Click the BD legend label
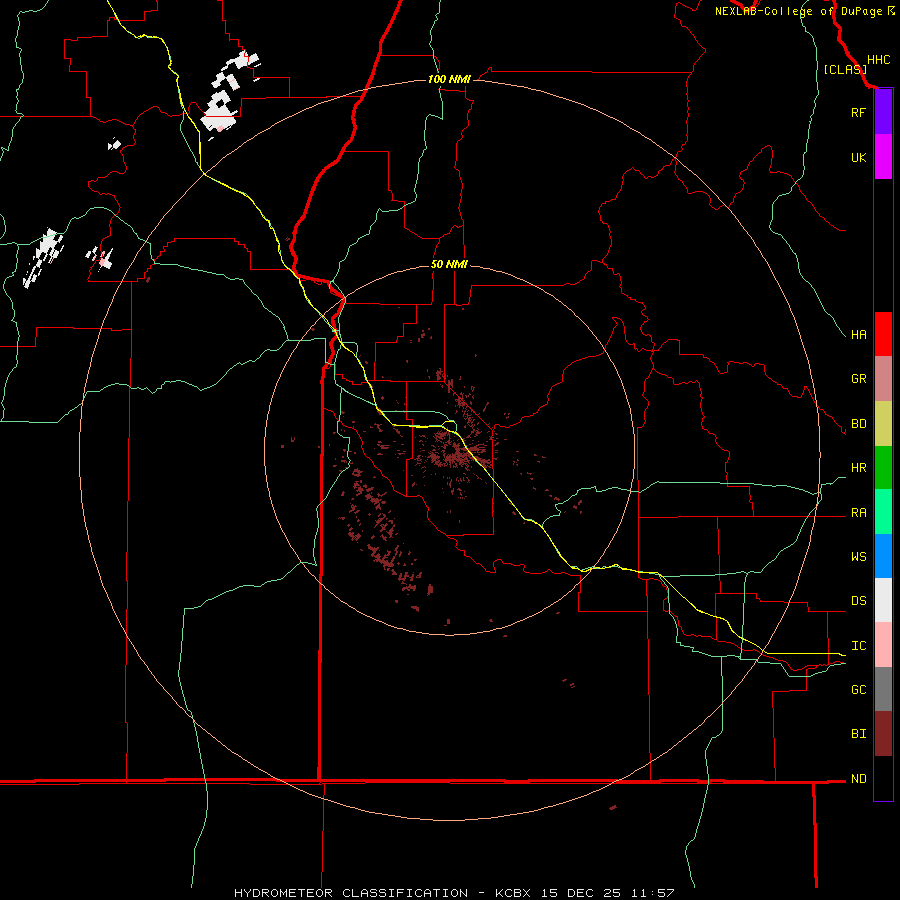 (x=858, y=424)
